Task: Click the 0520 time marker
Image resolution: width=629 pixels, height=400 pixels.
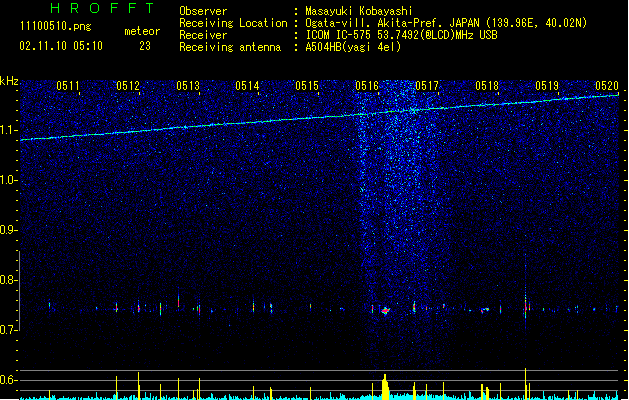Action: point(607,86)
